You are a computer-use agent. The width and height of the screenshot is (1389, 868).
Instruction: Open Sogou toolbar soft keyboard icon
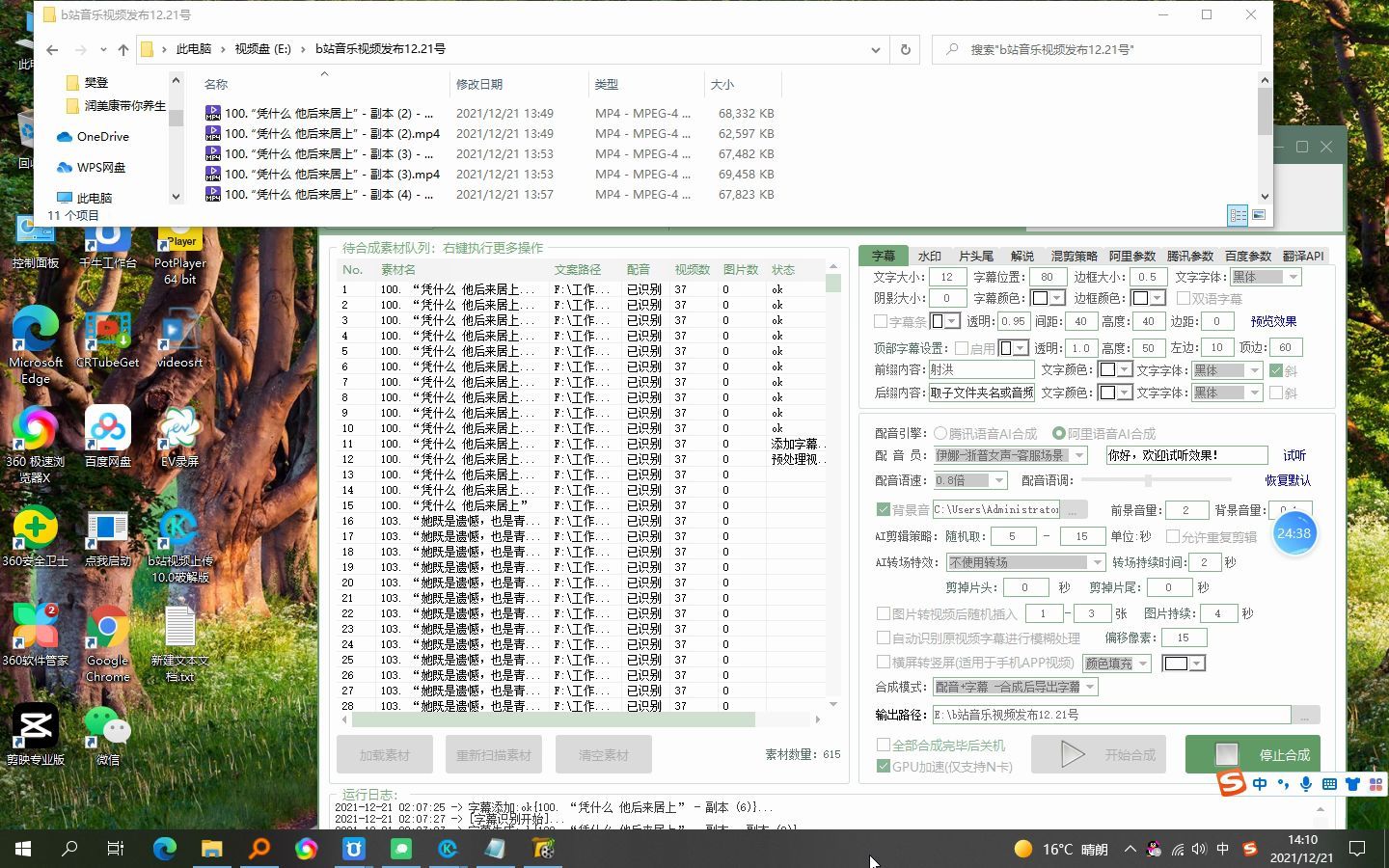1329,784
